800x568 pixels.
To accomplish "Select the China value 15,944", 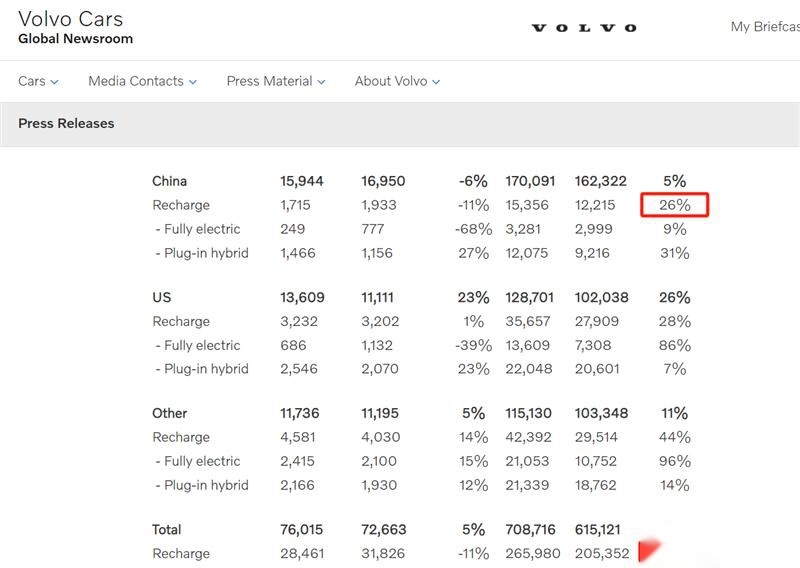I will pyautogui.click(x=302, y=181).
